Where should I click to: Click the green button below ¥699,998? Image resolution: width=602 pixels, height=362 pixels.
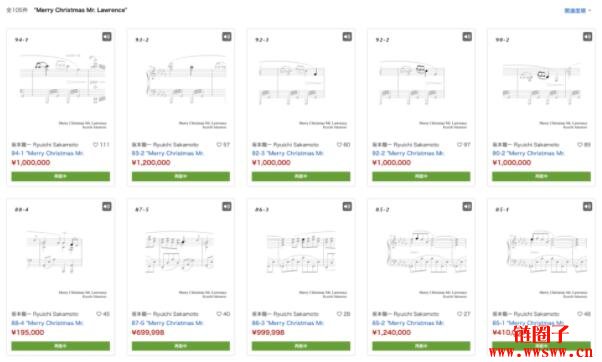180,346
